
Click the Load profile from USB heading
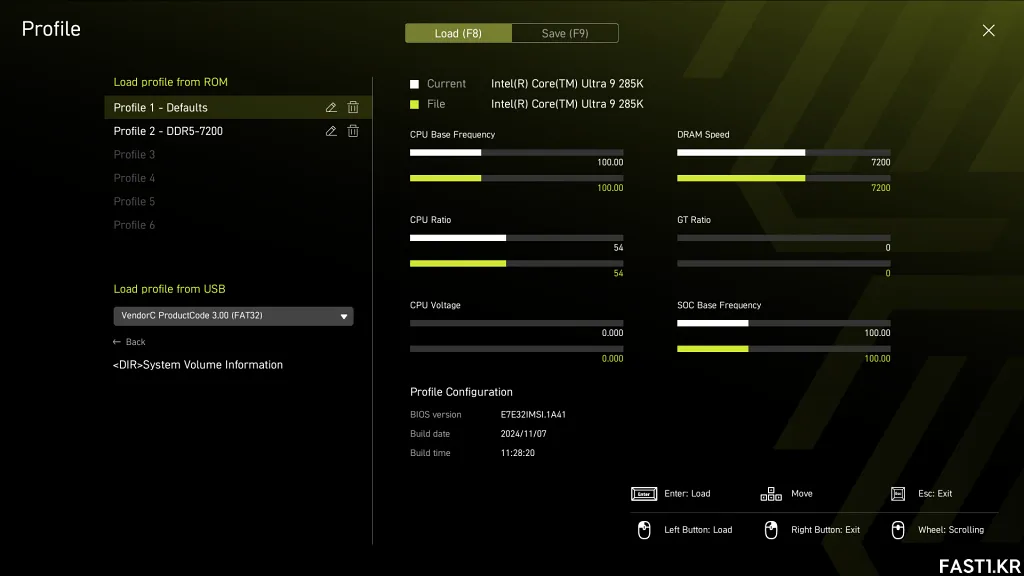(169, 289)
